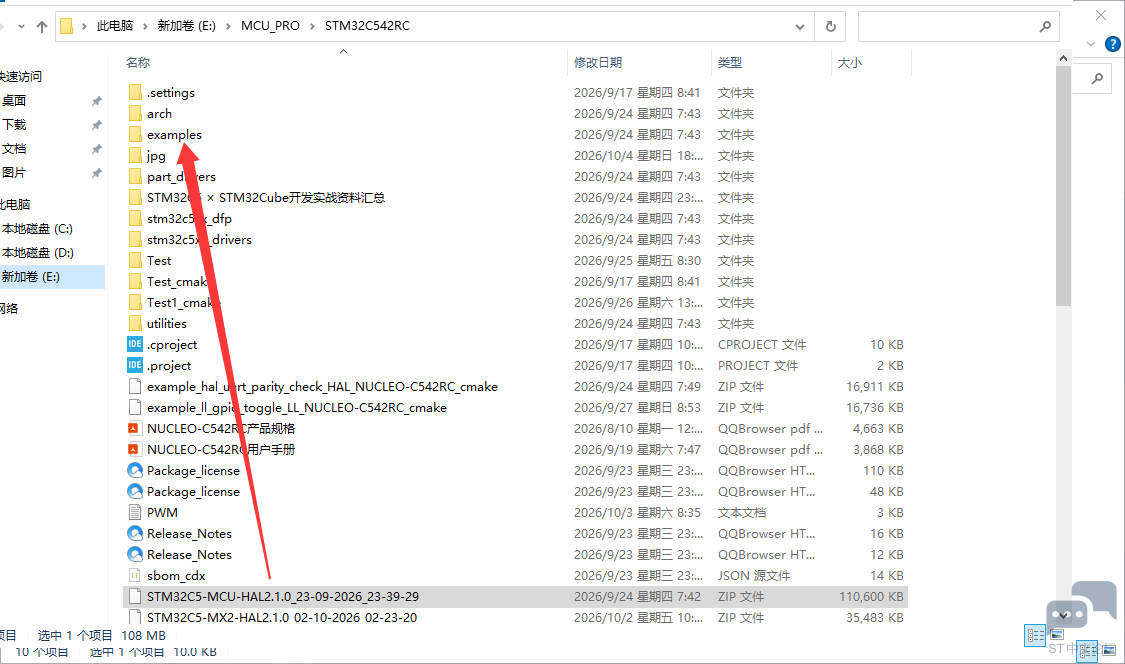Select 本地磁盘 (D:) in the sidebar
The width and height of the screenshot is (1125, 664).
(x=37, y=253)
